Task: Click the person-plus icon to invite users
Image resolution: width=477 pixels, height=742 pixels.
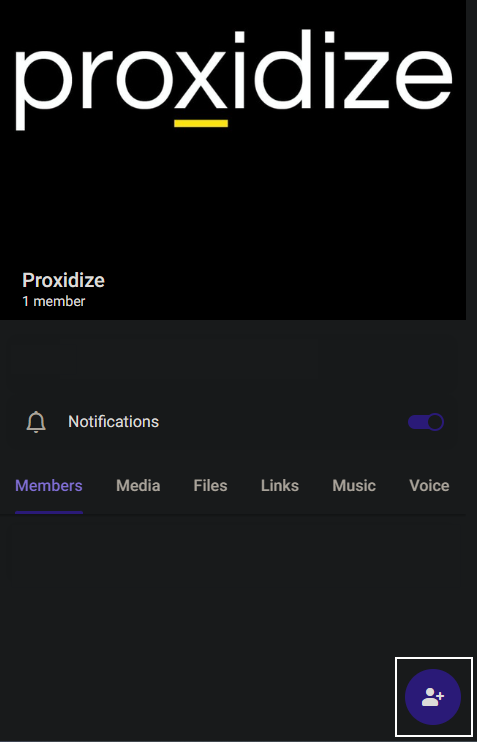Action: pos(433,697)
